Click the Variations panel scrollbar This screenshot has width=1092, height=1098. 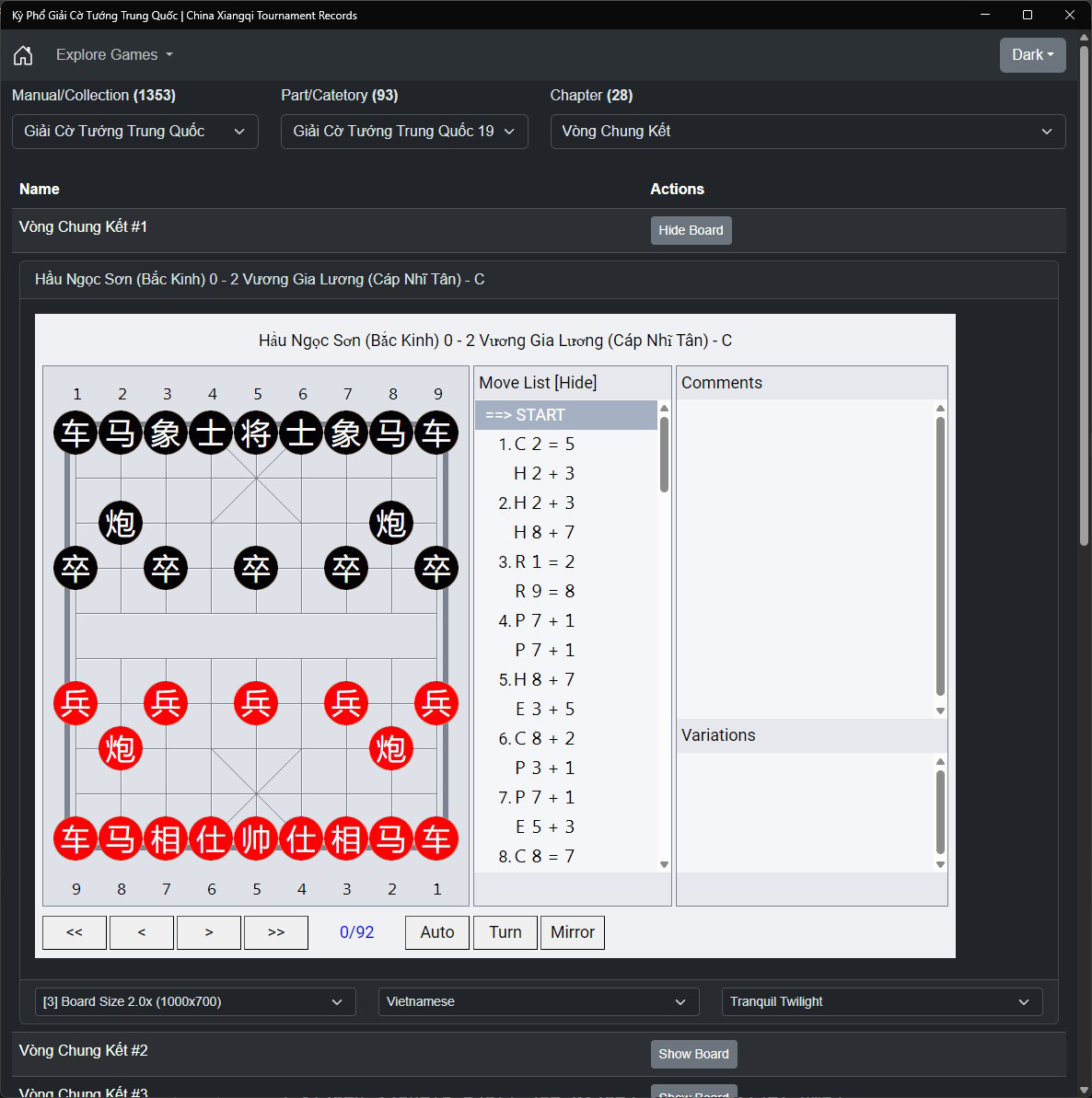tap(940, 813)
